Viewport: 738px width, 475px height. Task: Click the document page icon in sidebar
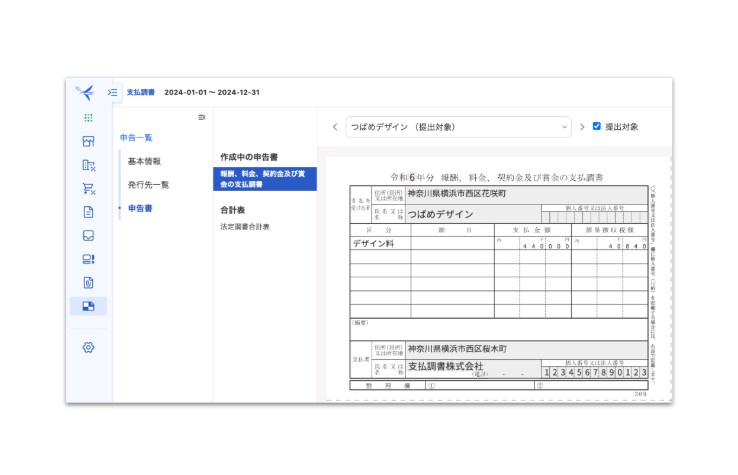(88, 212)
